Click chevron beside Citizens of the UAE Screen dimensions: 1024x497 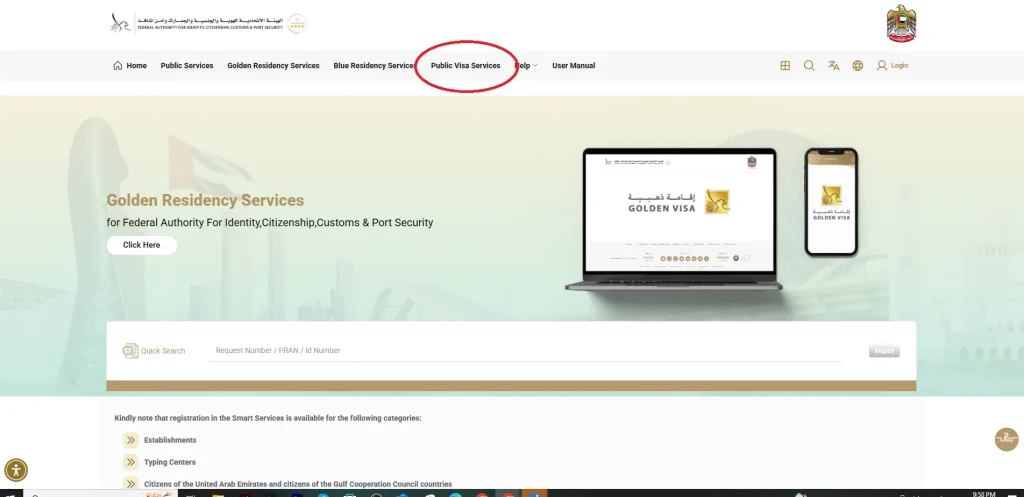pos(131,483)
